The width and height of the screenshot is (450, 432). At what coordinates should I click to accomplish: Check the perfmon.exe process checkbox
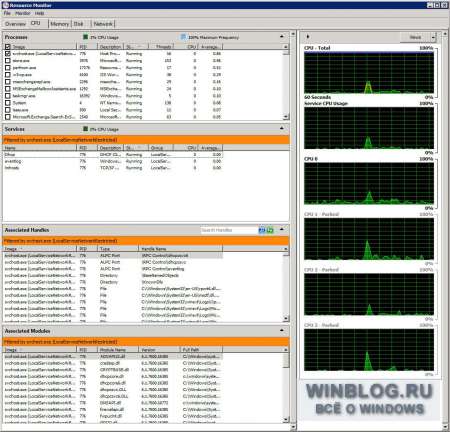[8, 68]
